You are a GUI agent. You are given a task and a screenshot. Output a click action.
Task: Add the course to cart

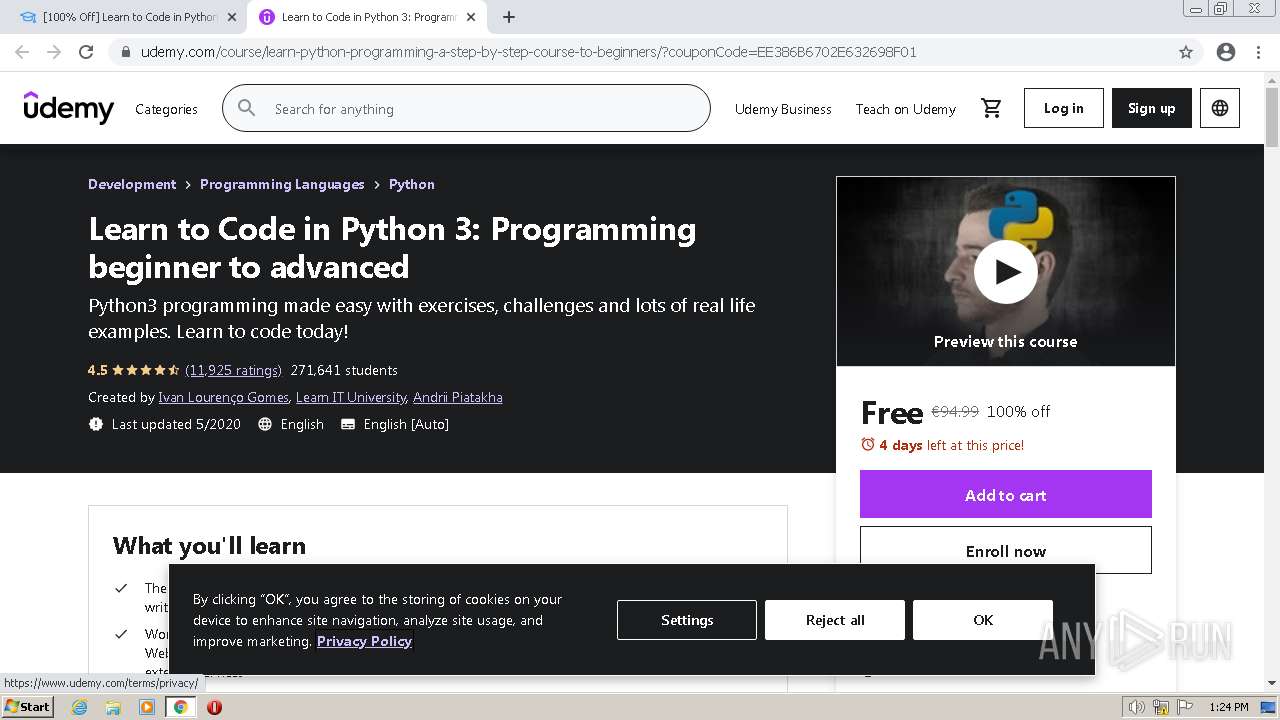[x=1006, y=494]
